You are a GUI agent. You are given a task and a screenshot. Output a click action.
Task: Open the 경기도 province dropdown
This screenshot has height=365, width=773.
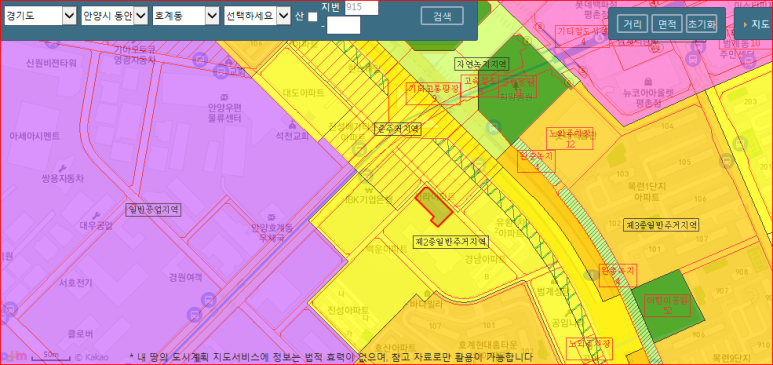[x=40, y=16]
